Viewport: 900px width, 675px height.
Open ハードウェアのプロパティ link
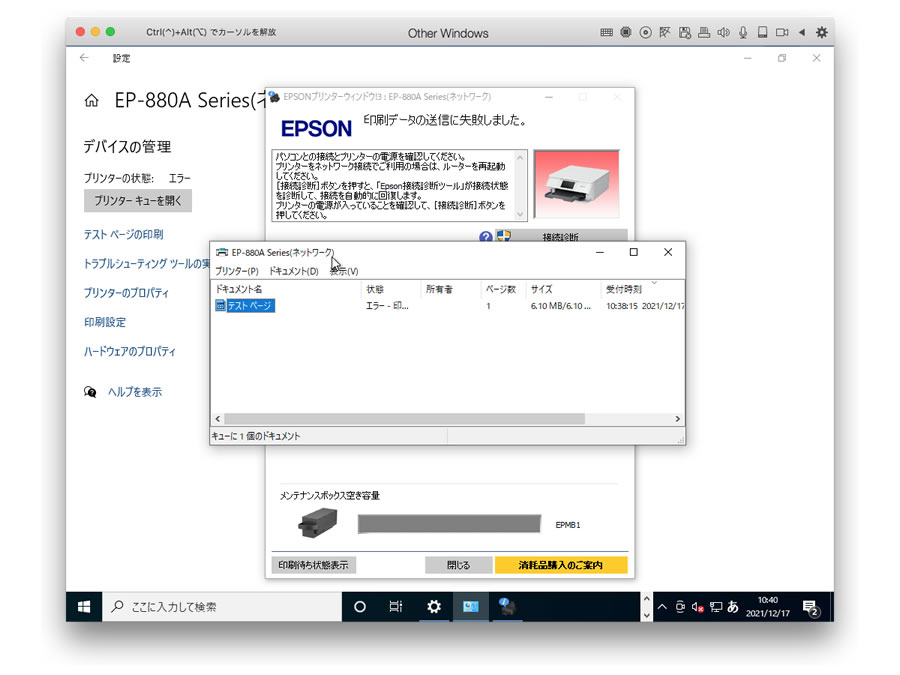point(130,351)
